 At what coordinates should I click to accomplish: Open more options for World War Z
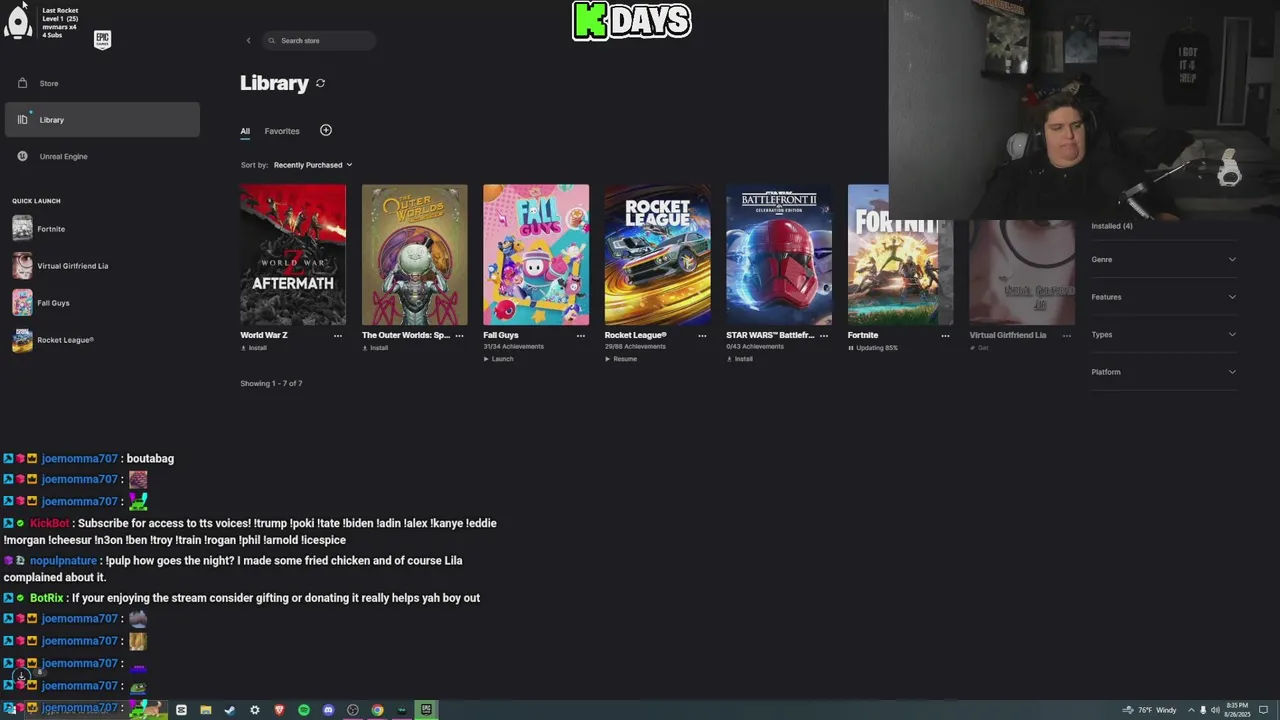(x=337, y=336)
